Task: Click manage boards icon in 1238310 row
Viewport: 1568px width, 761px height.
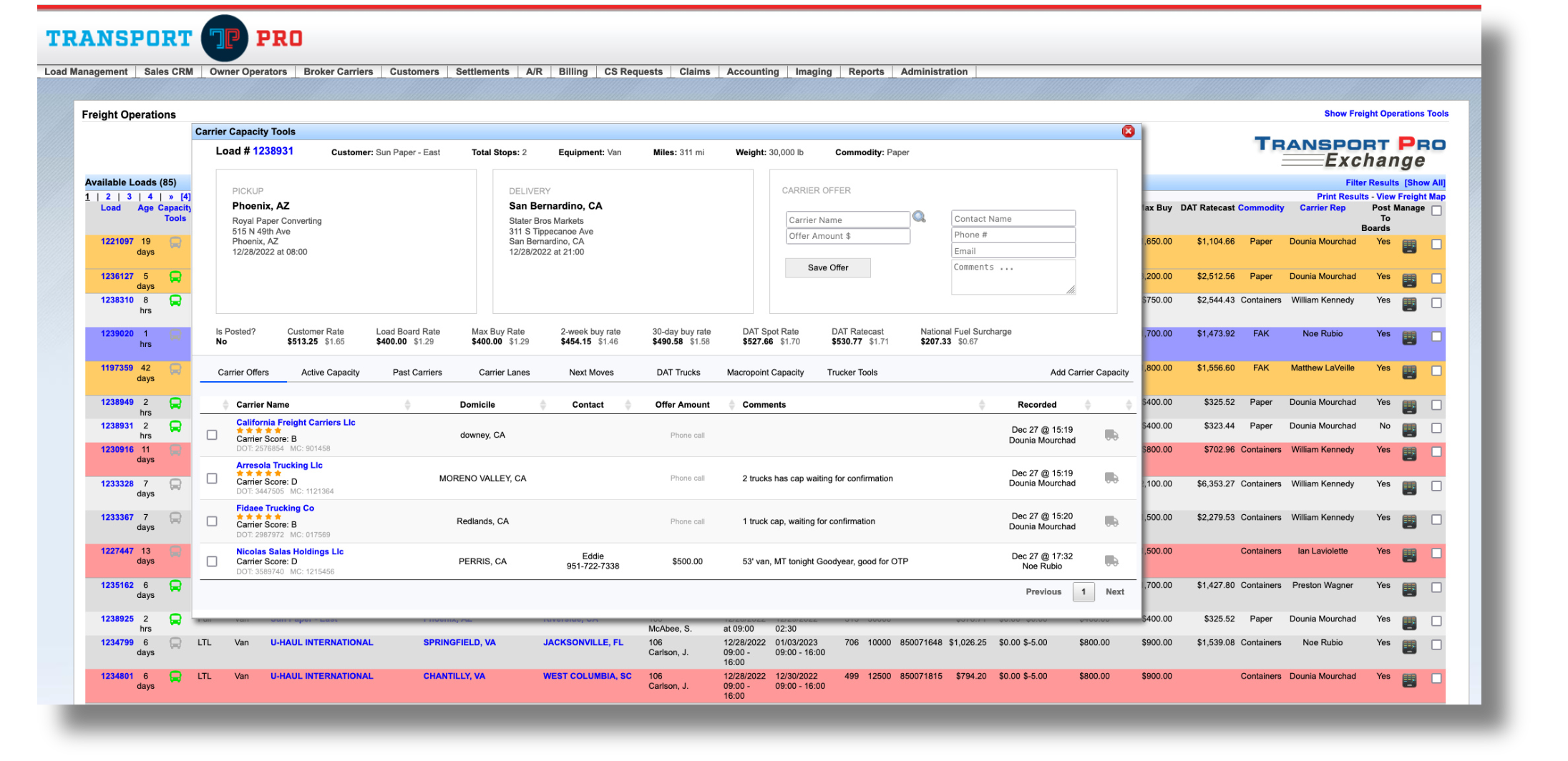Action: coord(1409,304)
